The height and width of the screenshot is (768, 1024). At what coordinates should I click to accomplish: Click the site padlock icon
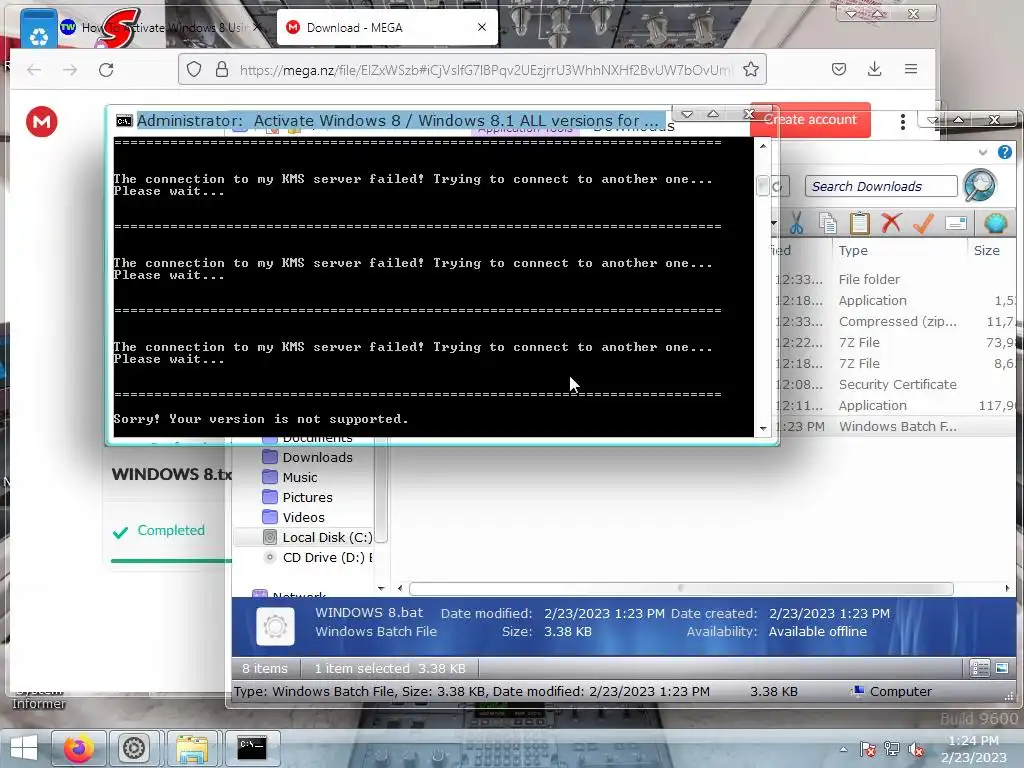pos(222,69)
